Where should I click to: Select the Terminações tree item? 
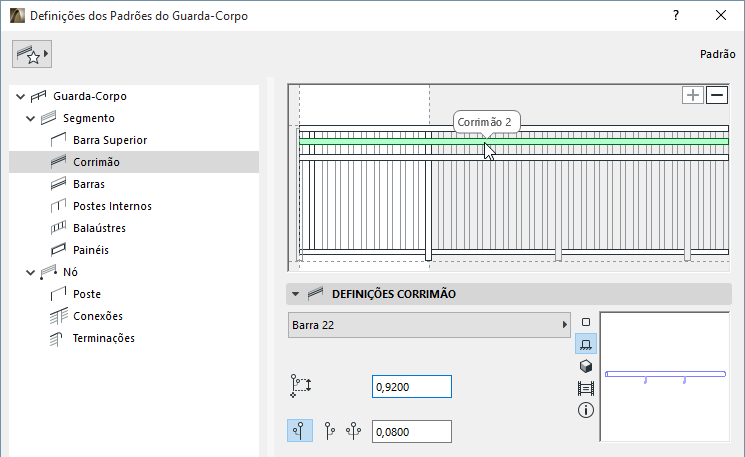pos(104,338)
